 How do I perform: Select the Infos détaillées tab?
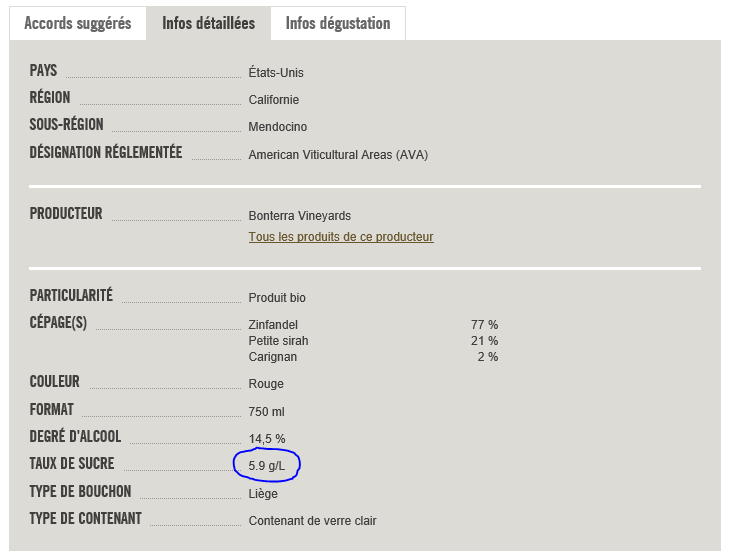(x=208, y=23)
